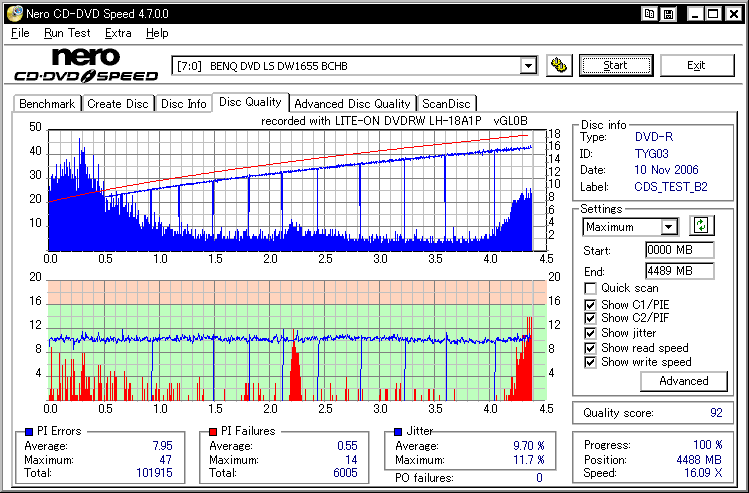Disable Show jitter checkbox
Viewport: 749px width, 493px height.
(x=590, y=333)
